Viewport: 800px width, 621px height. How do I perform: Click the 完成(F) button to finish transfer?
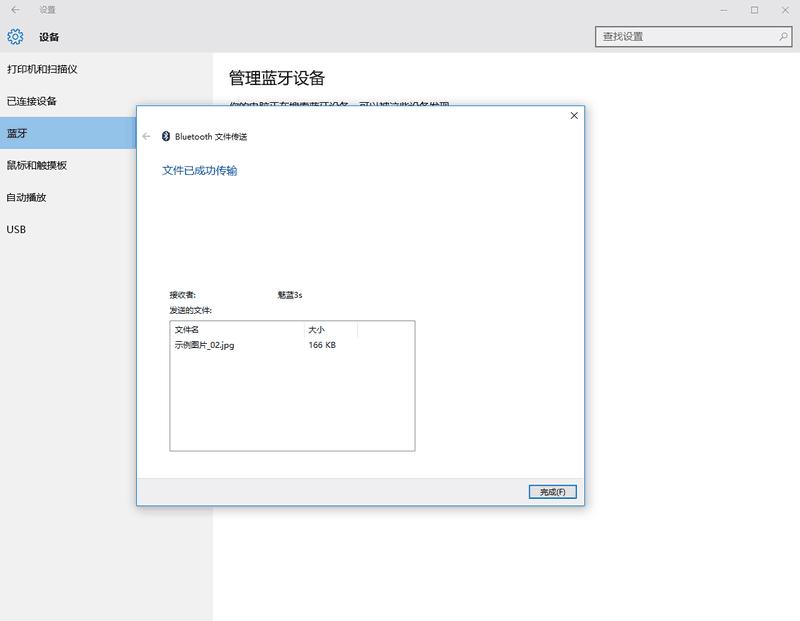coord(552,491)
